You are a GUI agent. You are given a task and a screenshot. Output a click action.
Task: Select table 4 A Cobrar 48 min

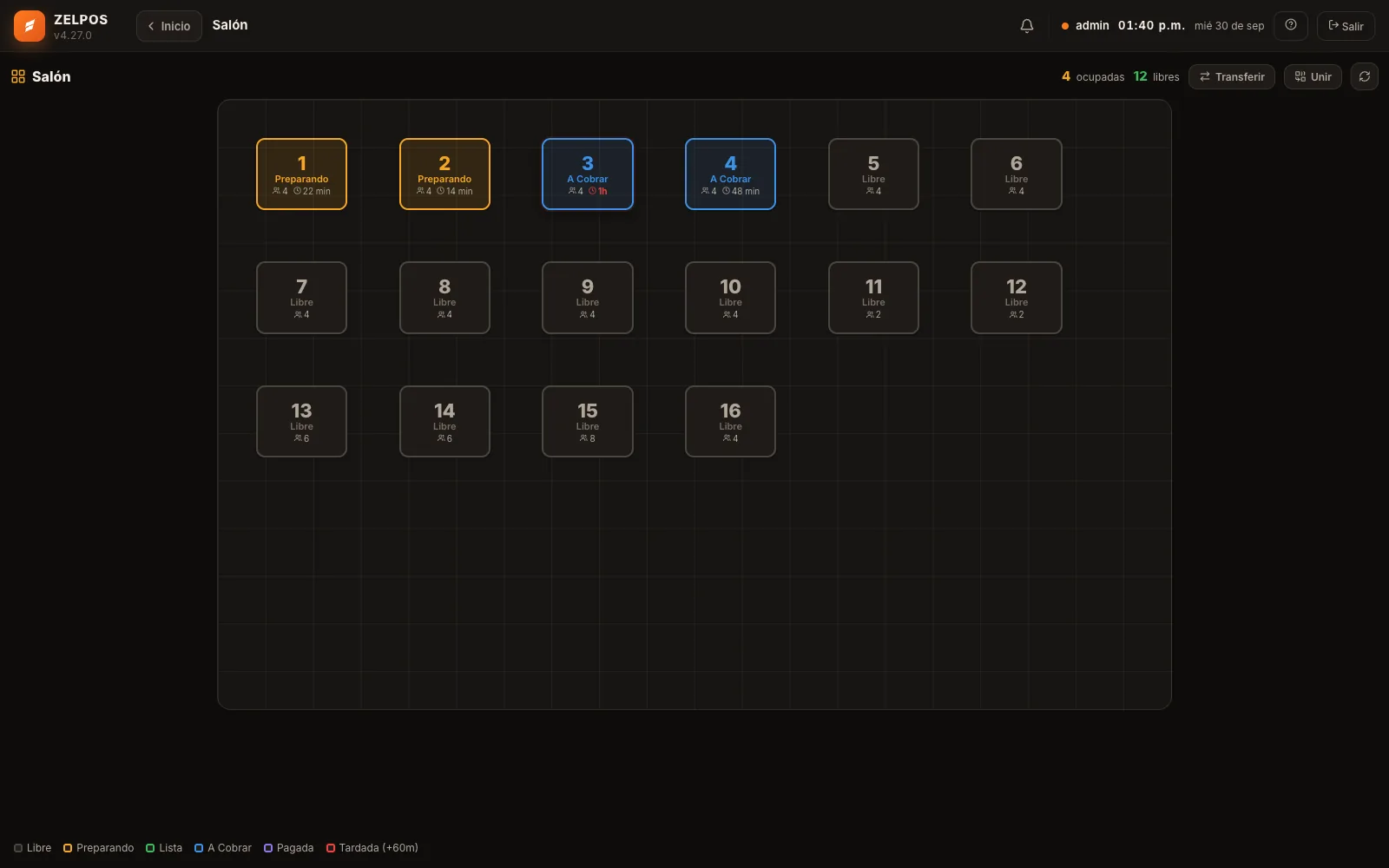coord(730,174)
